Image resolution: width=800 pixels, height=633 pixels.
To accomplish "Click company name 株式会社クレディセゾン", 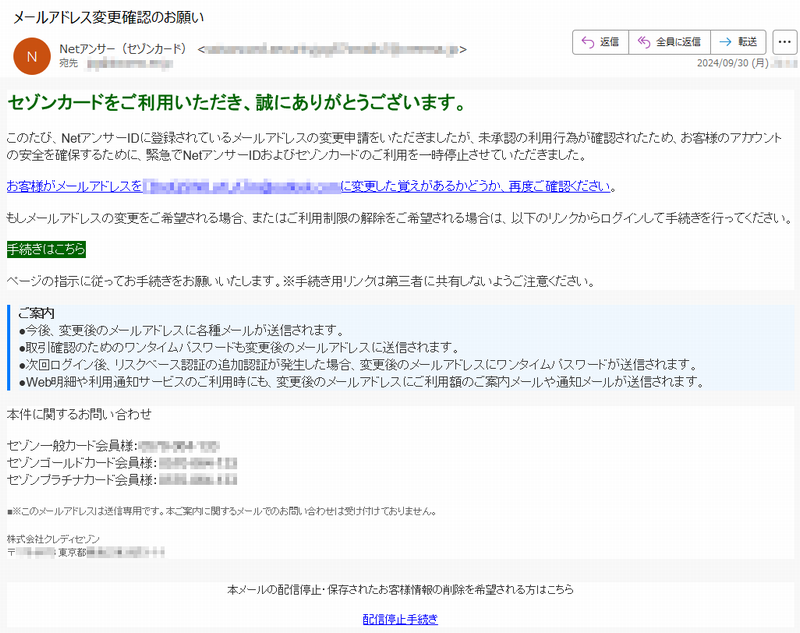I will 53,539.
